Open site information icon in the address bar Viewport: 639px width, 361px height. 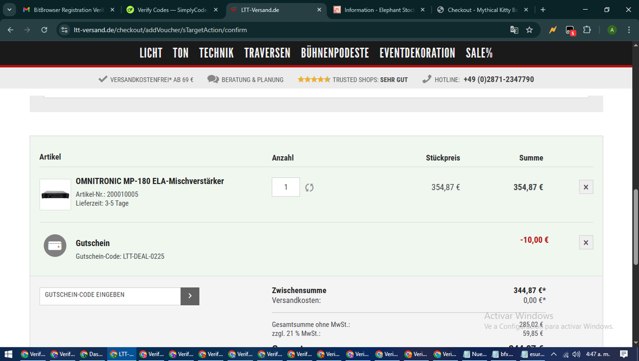(64, 30)
